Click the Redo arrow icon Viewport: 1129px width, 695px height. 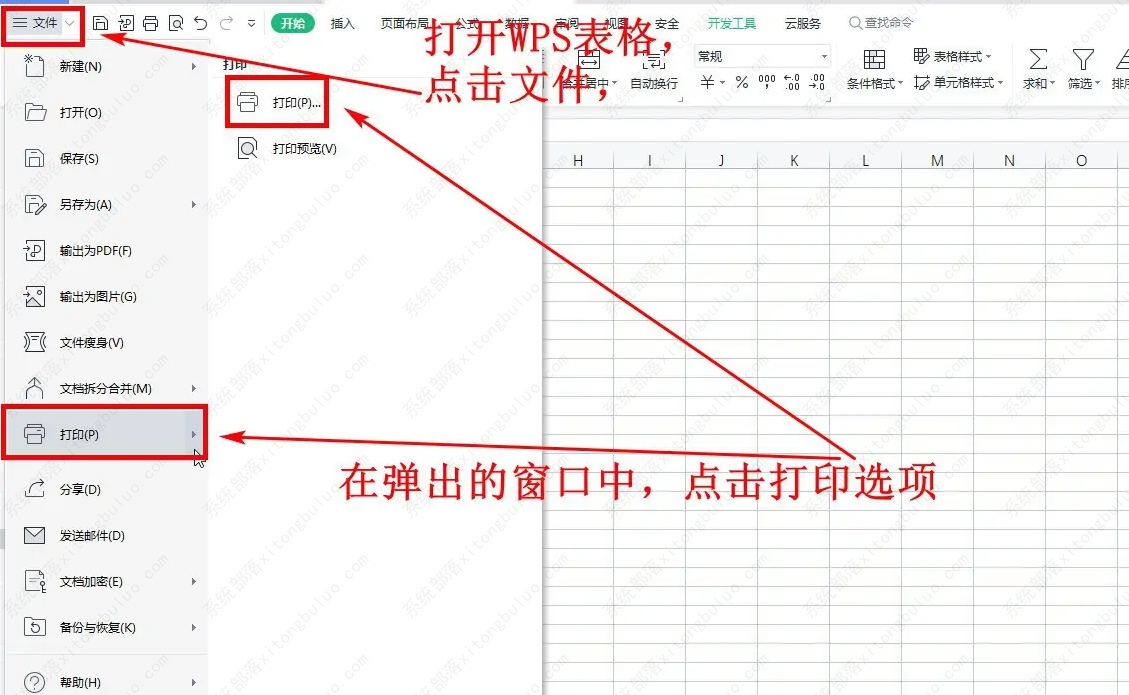[228, 23]
